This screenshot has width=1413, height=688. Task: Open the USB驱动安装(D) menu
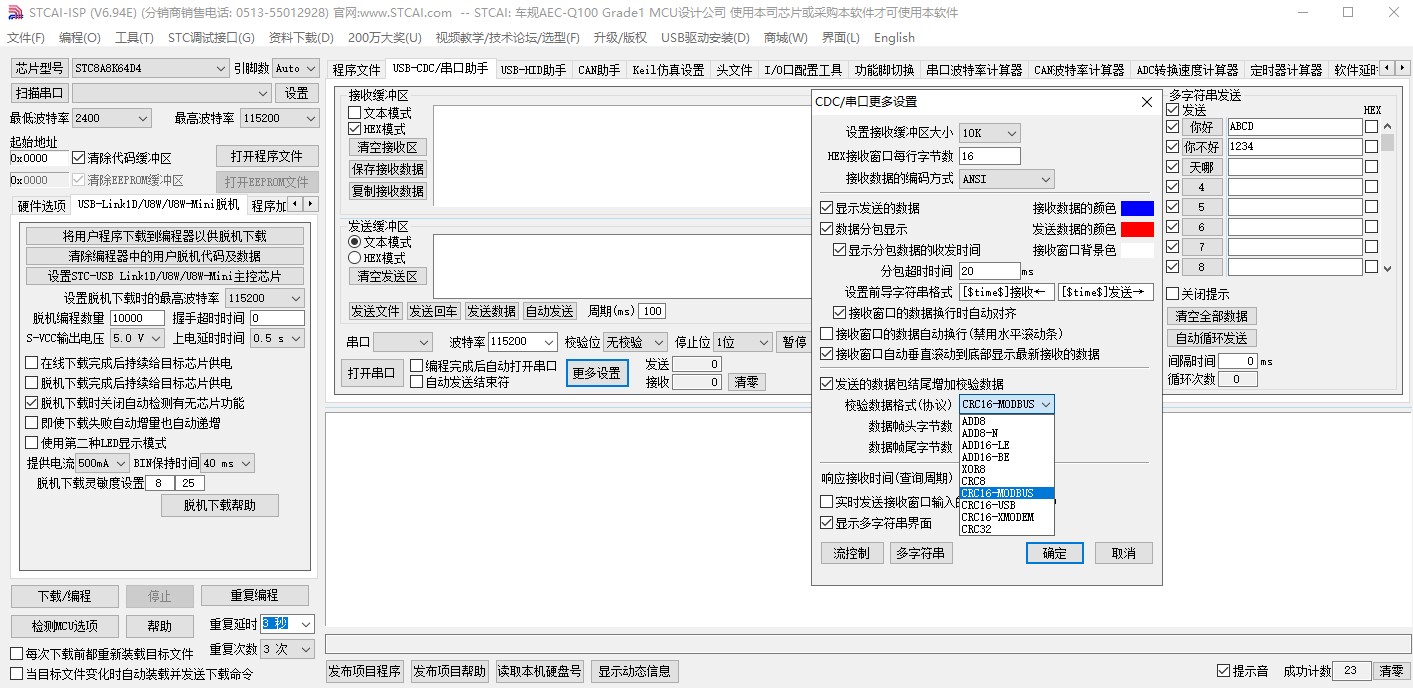click(705, 38)
